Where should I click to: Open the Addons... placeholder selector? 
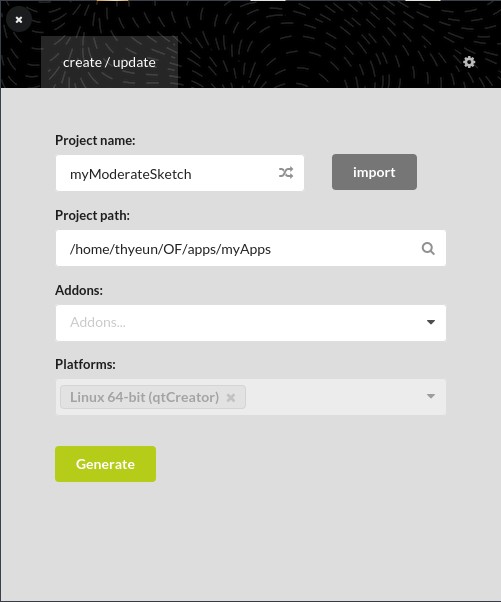tap(251, 322)
